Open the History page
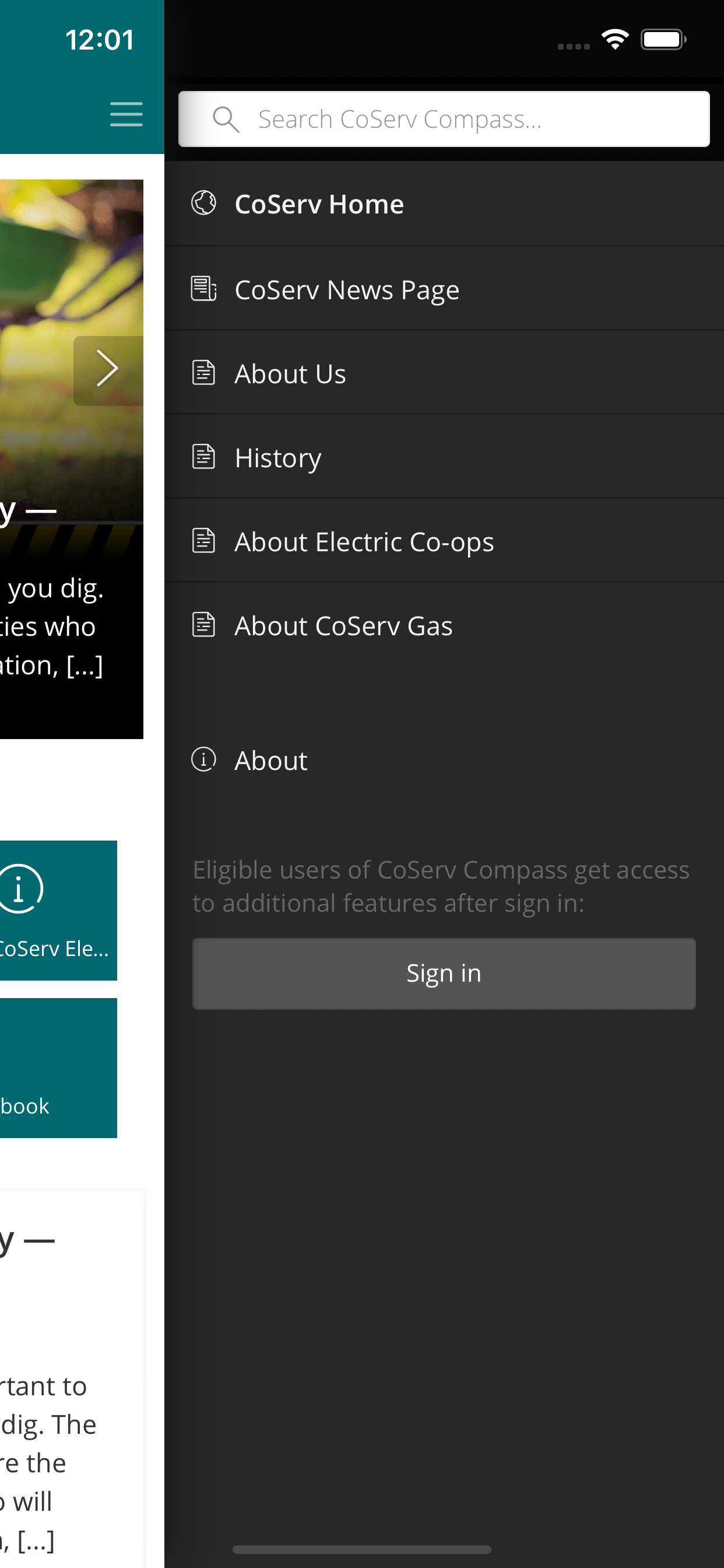This screenshot has height=1568, width=724. [444, 457]
